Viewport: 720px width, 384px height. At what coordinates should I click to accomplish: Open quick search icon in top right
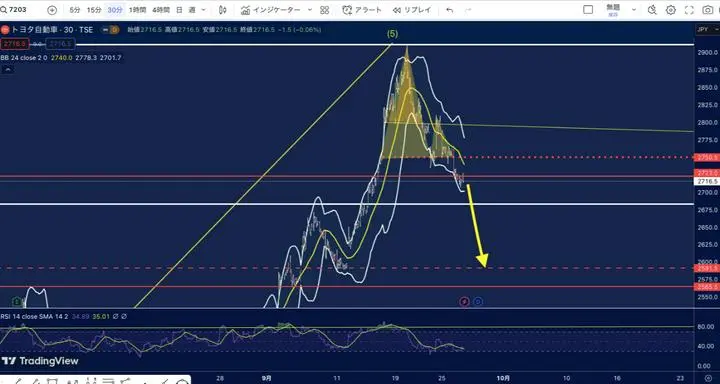pos(652,10)
